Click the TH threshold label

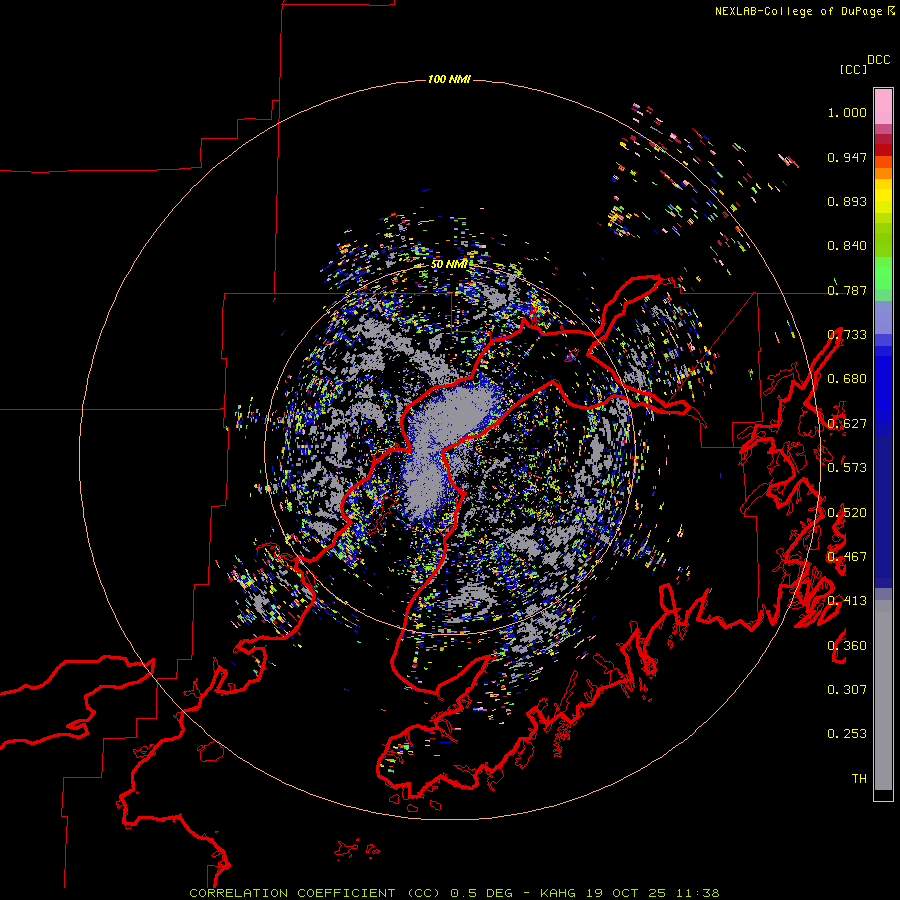coord(859,779)
